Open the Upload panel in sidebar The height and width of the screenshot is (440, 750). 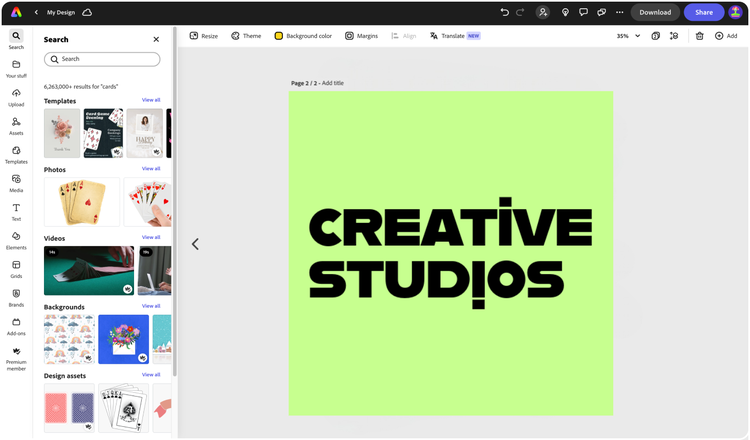click(x=16, y=97)
